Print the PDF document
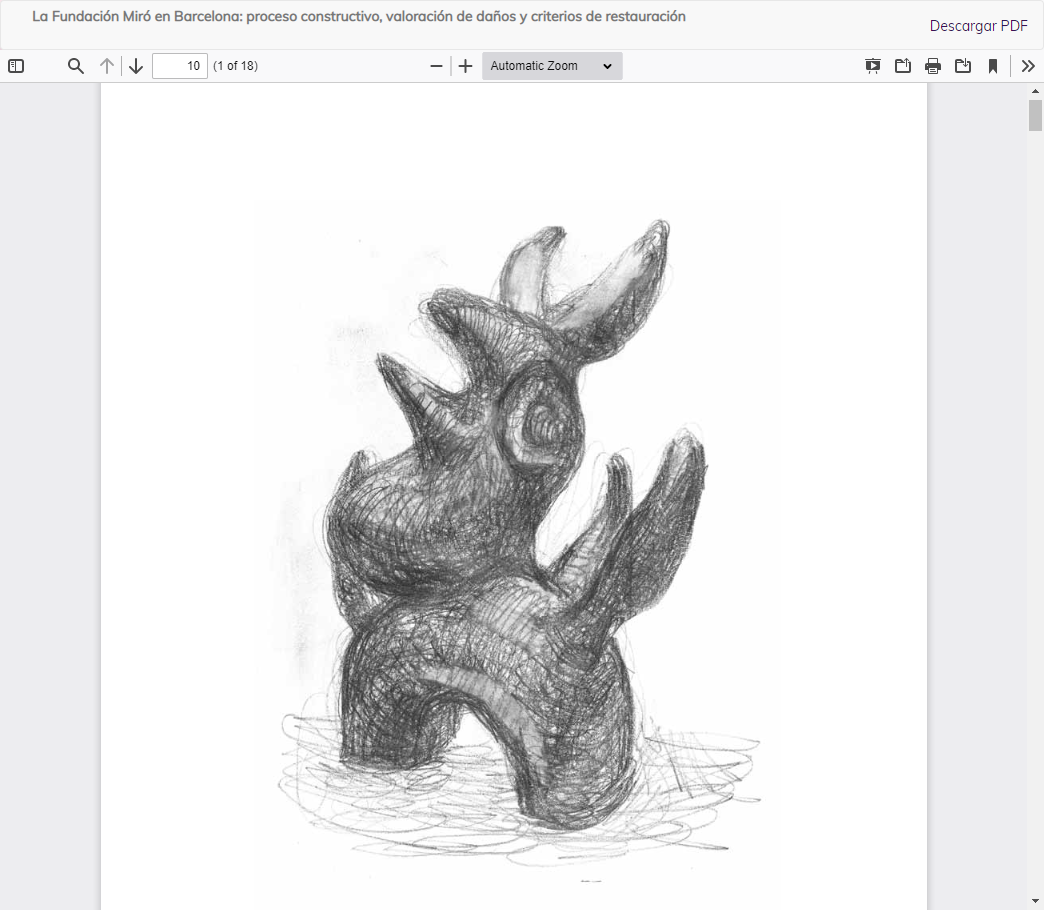The height and width of the screenshot is (910, 1044). (933, 66)
